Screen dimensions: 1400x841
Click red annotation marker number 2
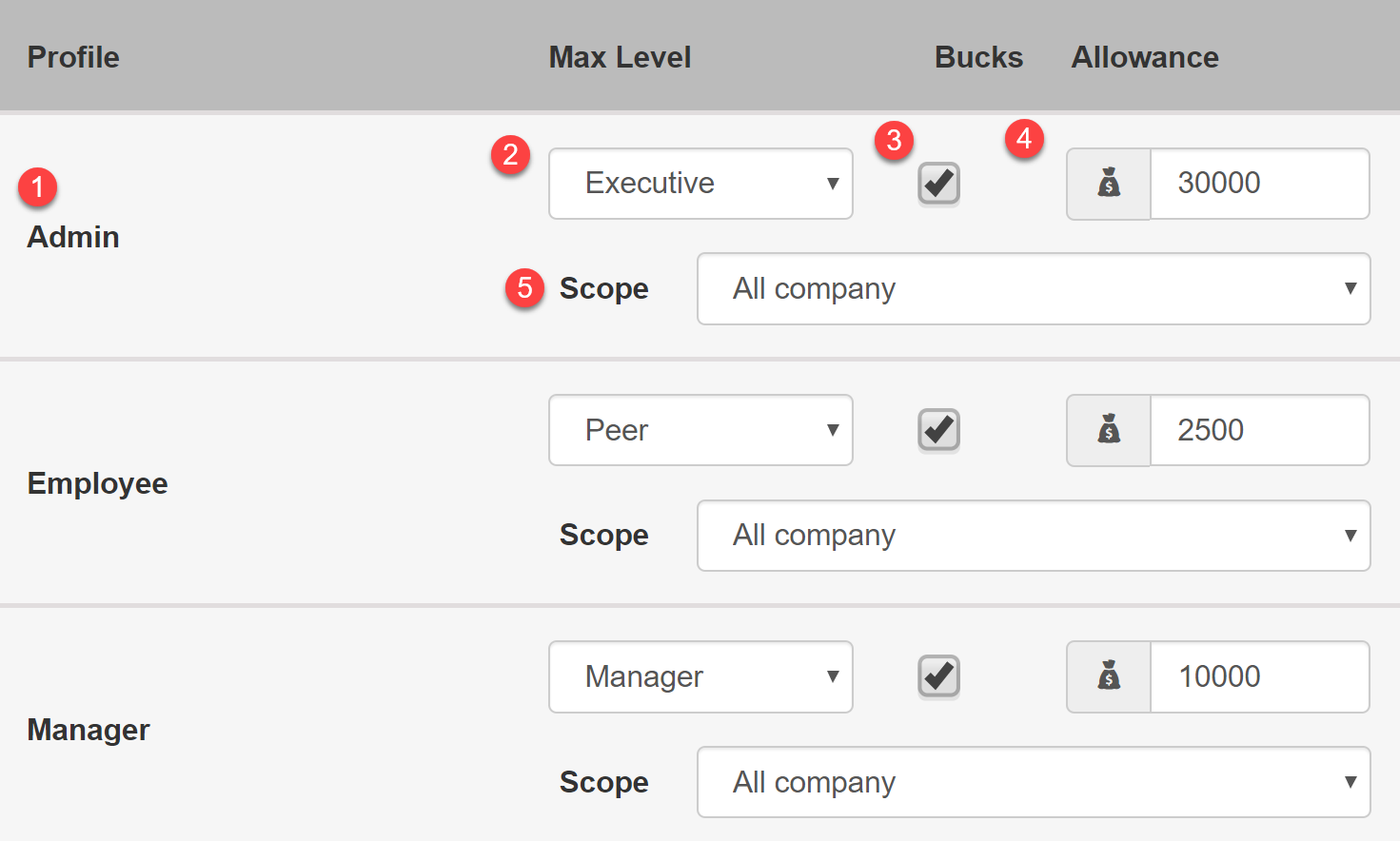click(x=510, y=154)
